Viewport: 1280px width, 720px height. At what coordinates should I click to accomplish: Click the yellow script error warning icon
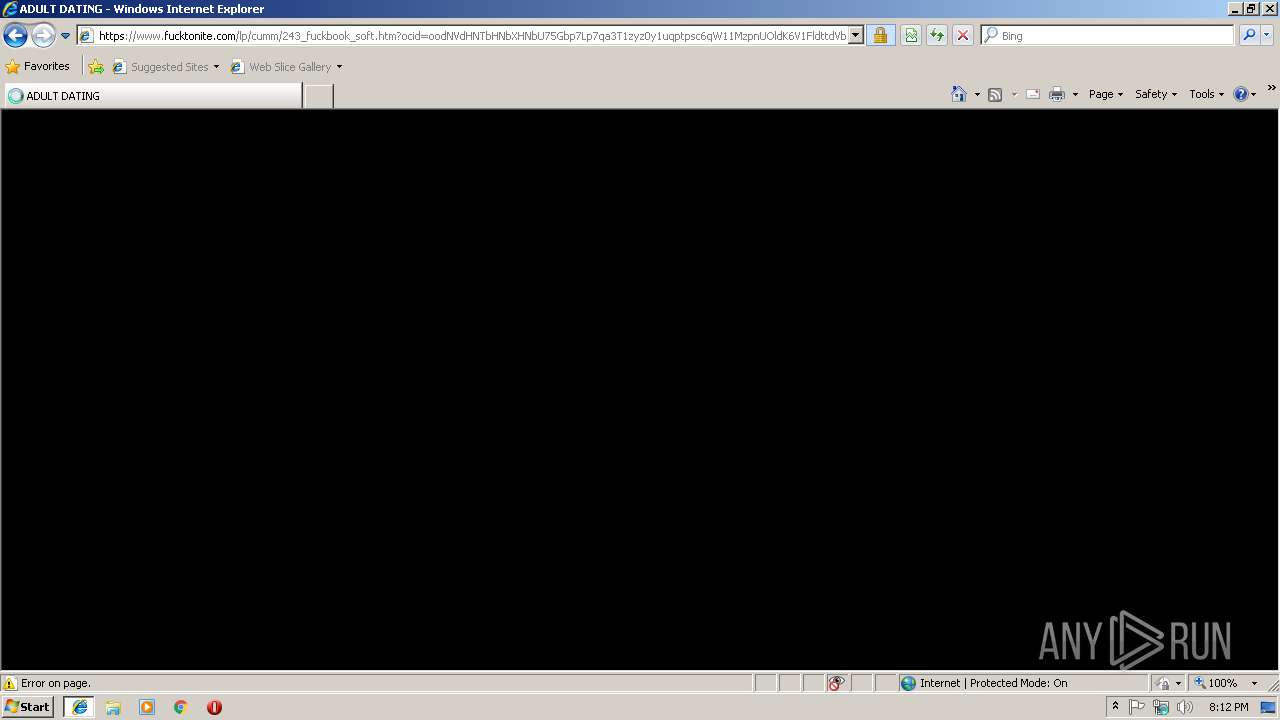click(10, 683)
